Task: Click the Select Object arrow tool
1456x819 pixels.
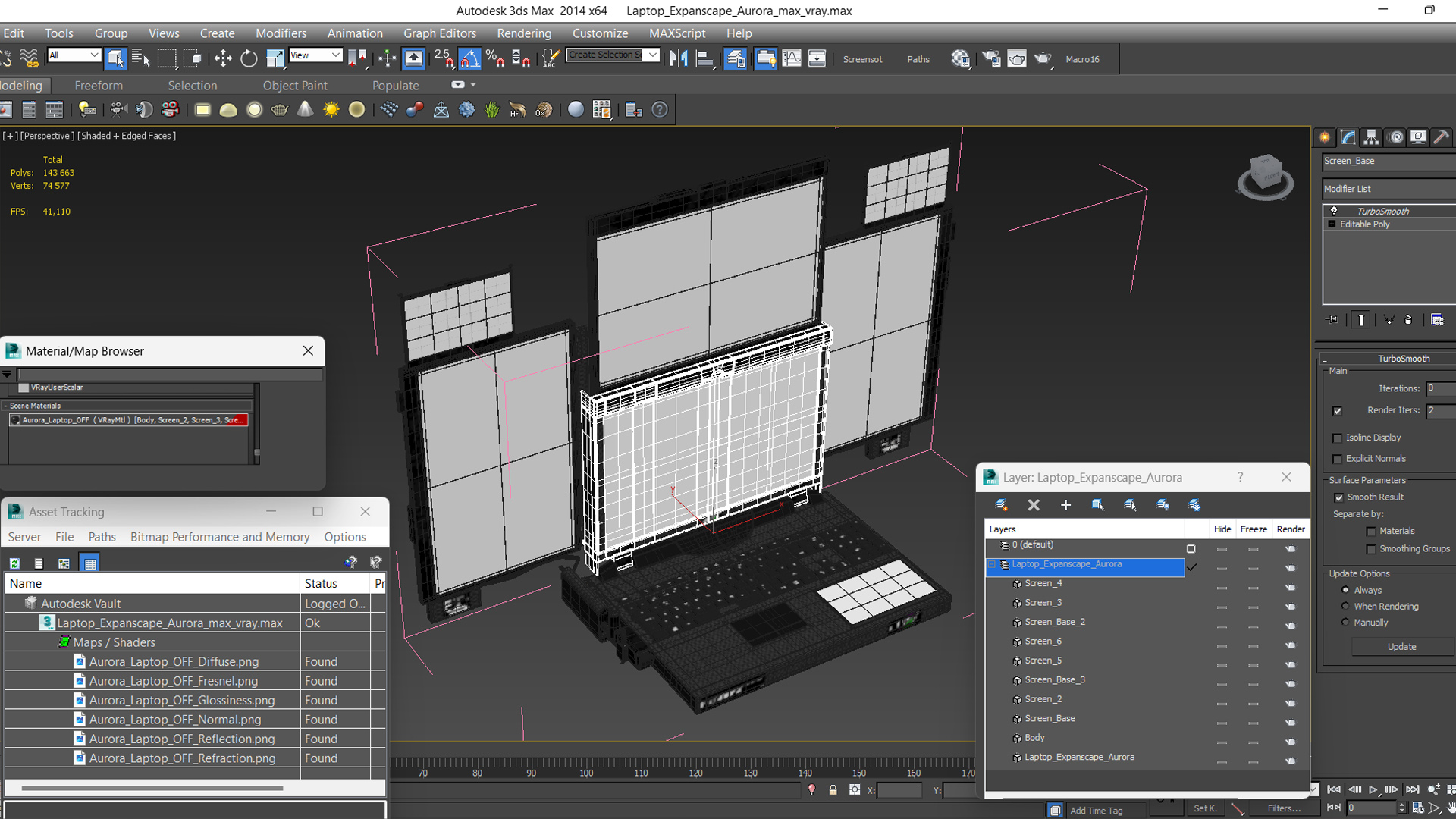Action: [x=115, y=58]
